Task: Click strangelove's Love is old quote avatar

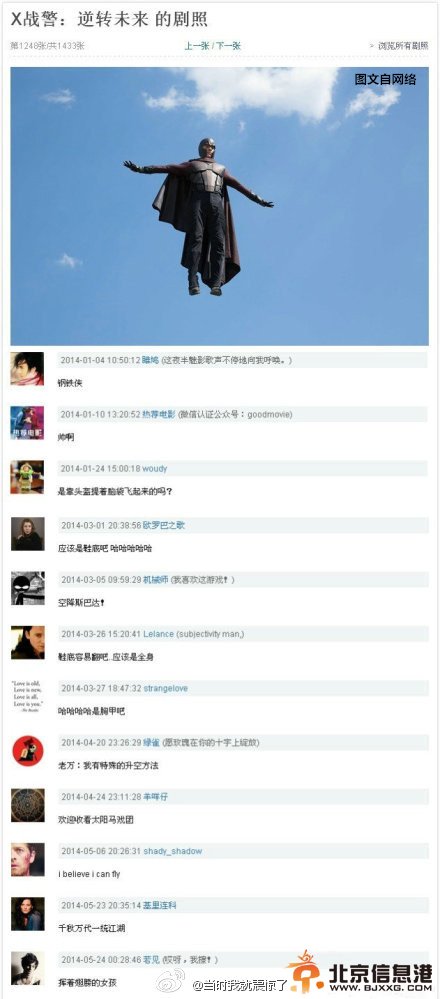Action: click(x=27, y=696)
